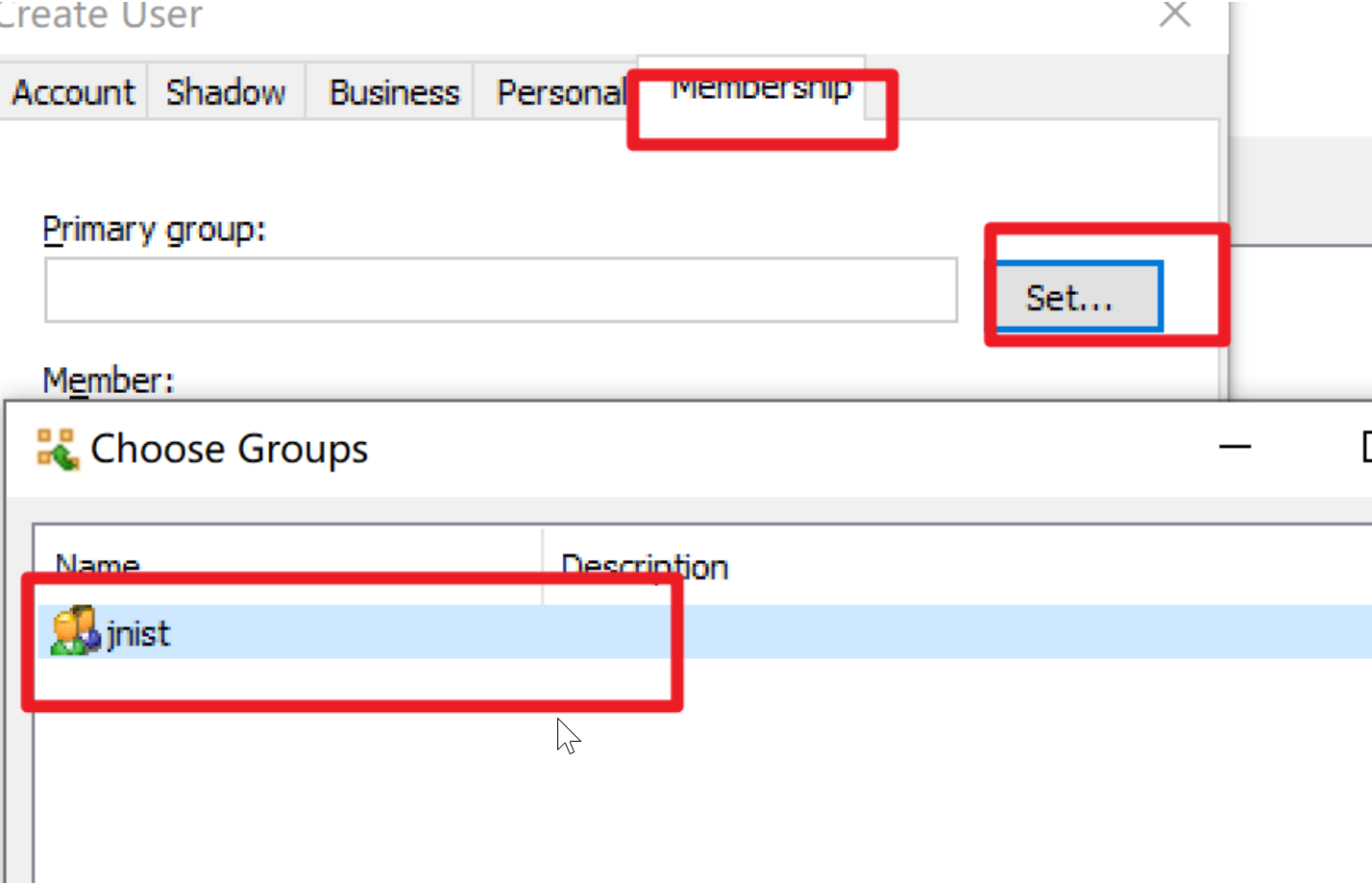Open the Shadow tab
This screenshot has height=883, width=1372.
[226, 92]
